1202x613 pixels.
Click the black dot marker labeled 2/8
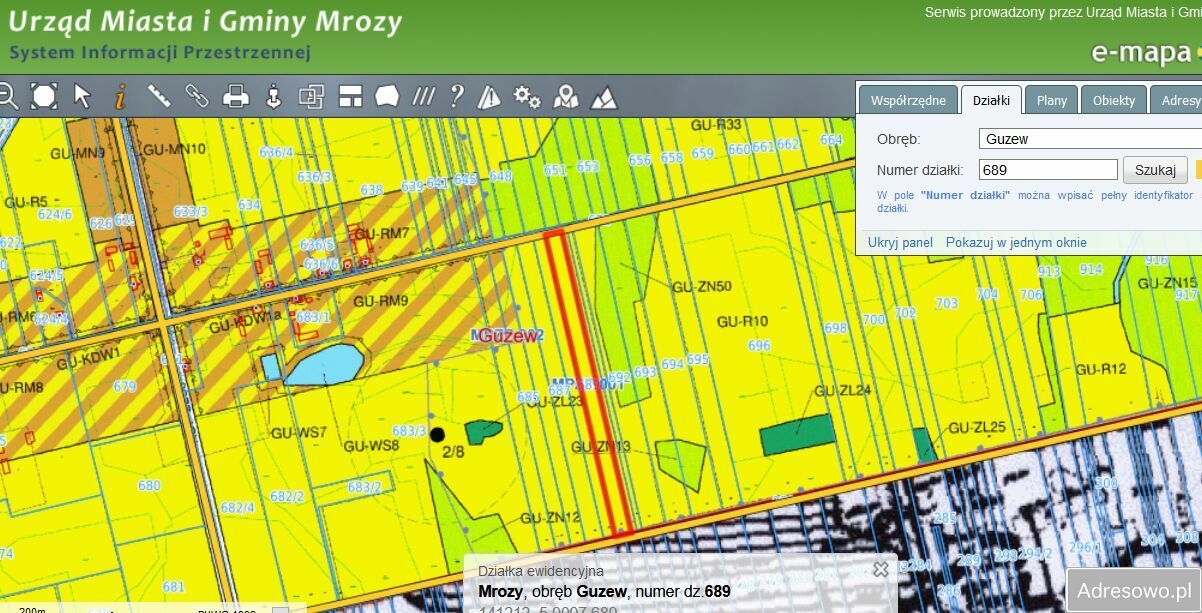[437, 434]
